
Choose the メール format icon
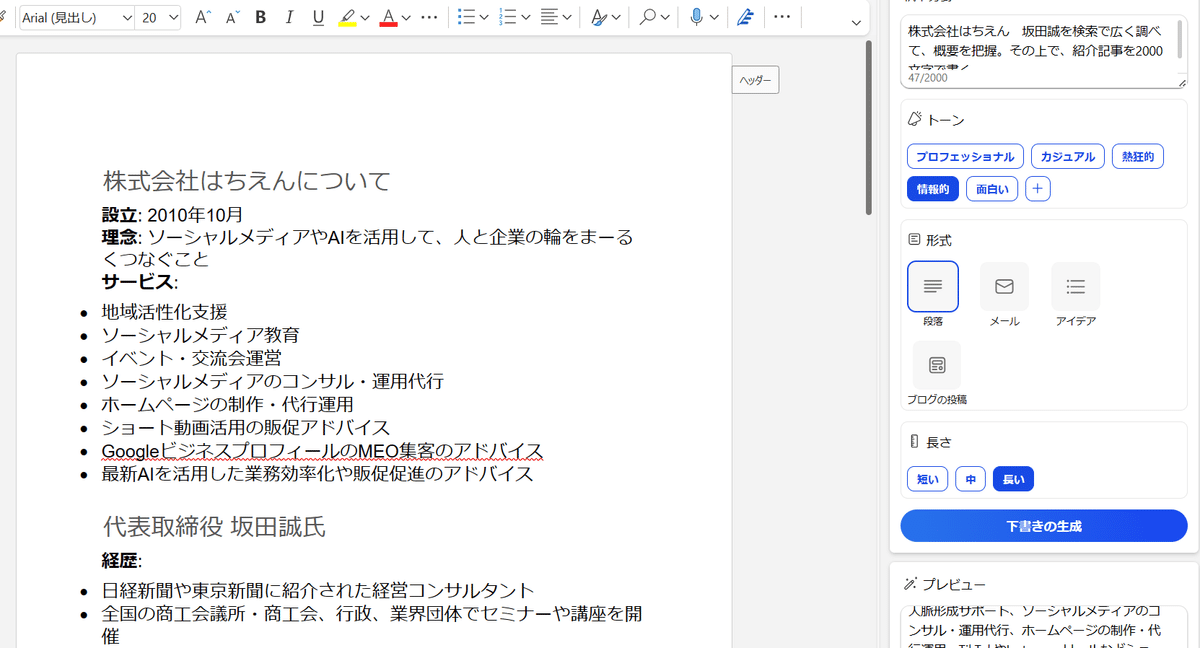[x=1004, y=287]
